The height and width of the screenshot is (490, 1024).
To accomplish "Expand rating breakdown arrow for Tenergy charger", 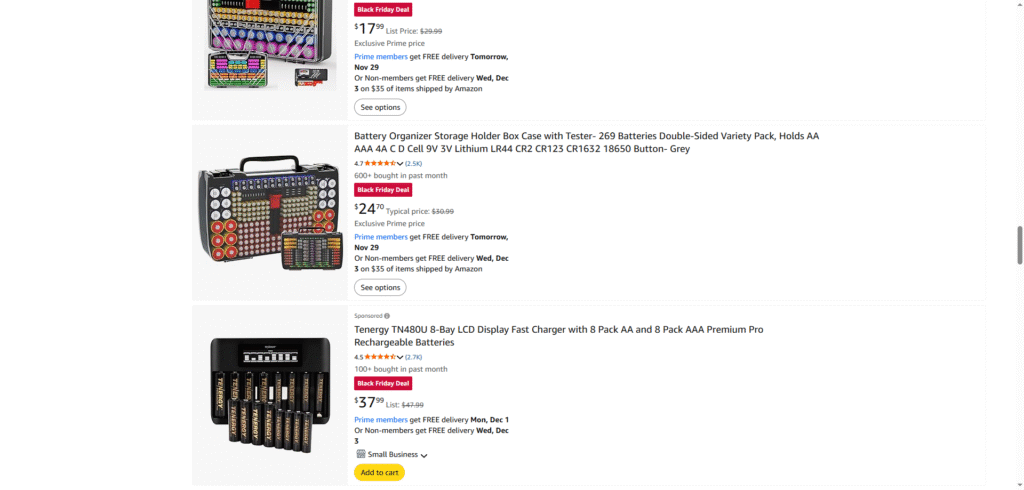I will click(x=400, y=357).
